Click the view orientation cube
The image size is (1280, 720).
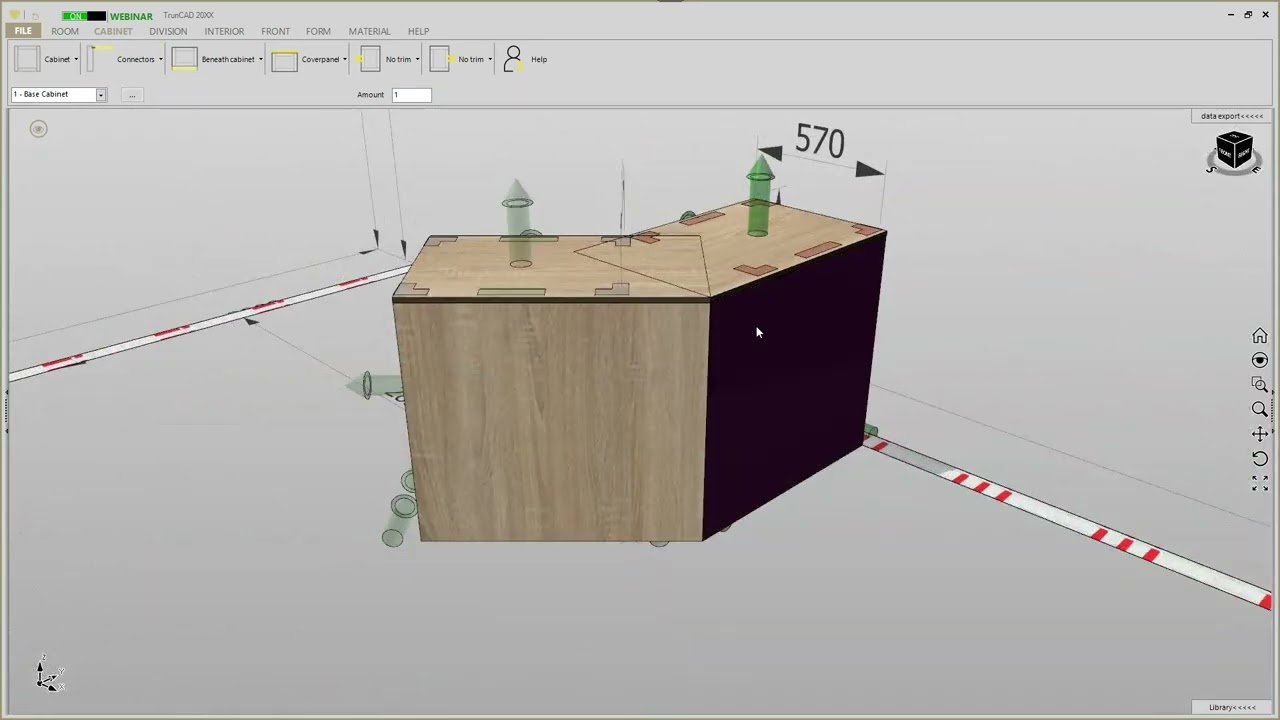1234,152
